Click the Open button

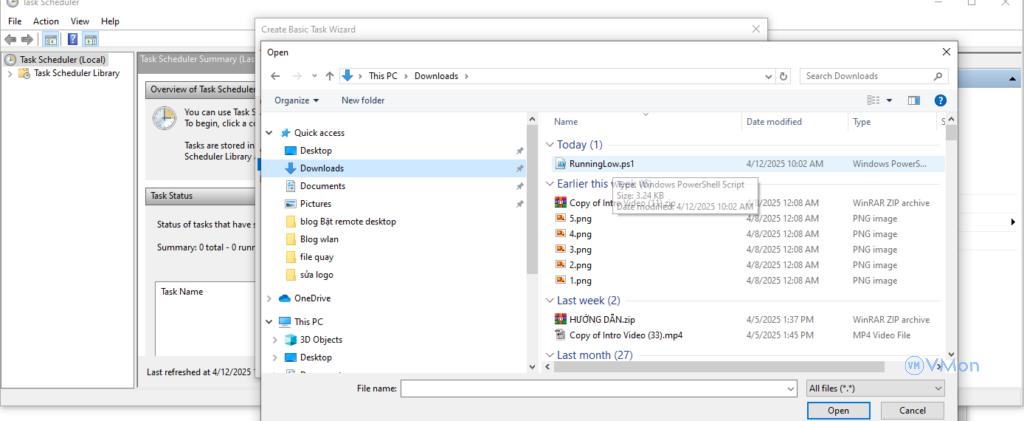click(838, 410)
